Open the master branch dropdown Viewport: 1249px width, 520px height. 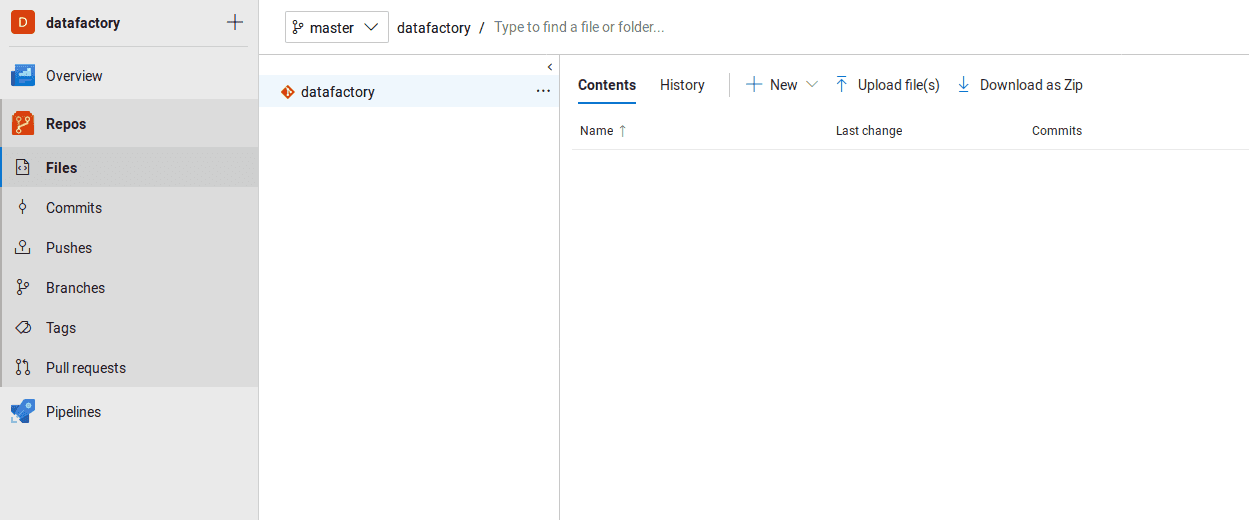pos(337,27)
